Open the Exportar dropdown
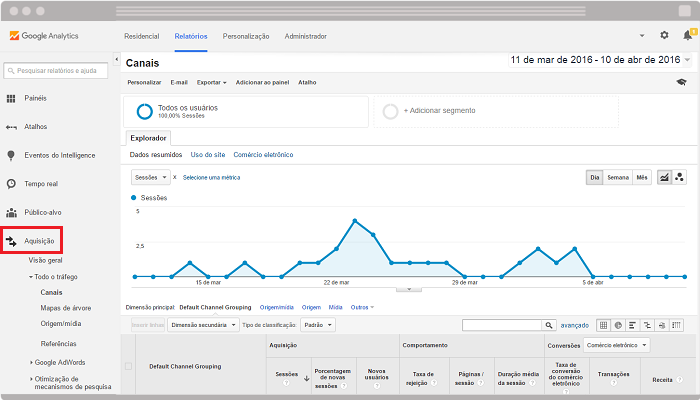The width and height of the screenshot is (700, 400). tap(212, 83)
